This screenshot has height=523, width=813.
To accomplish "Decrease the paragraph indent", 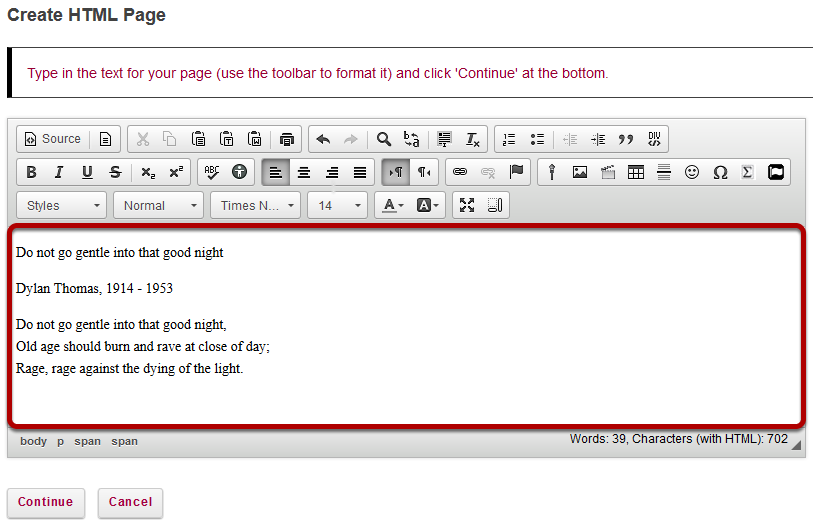I will [570, 139].
